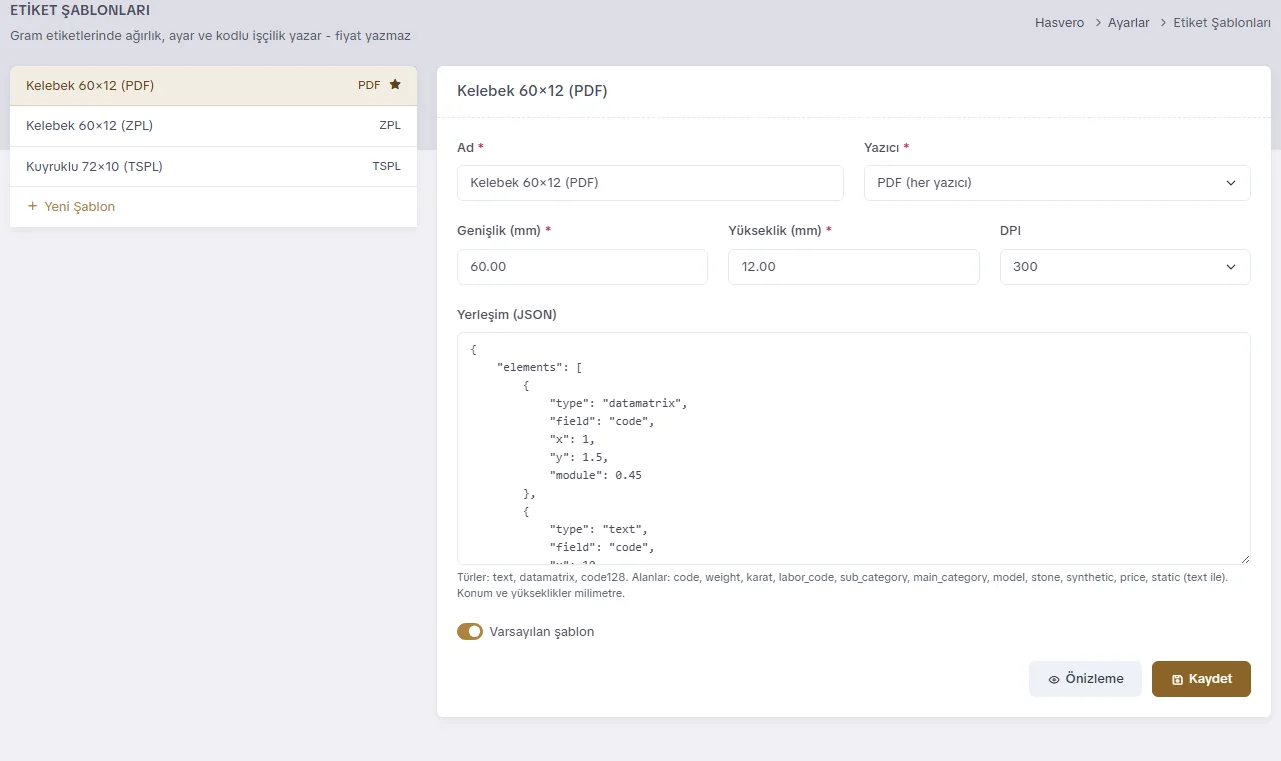This screenshot has height=761, width=1281.
Task: Click the star icon on Kelebek 60×12 (PDF)
Action: (395, 85)
